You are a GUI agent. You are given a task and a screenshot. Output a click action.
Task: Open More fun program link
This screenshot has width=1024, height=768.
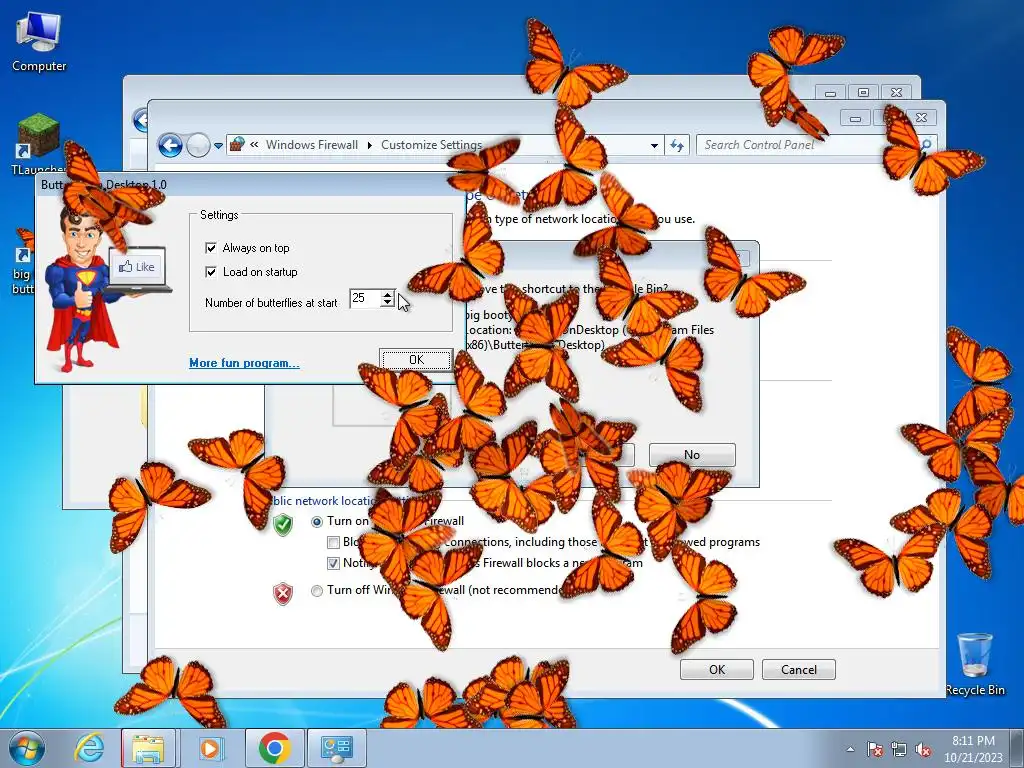[x=244, y=363]
